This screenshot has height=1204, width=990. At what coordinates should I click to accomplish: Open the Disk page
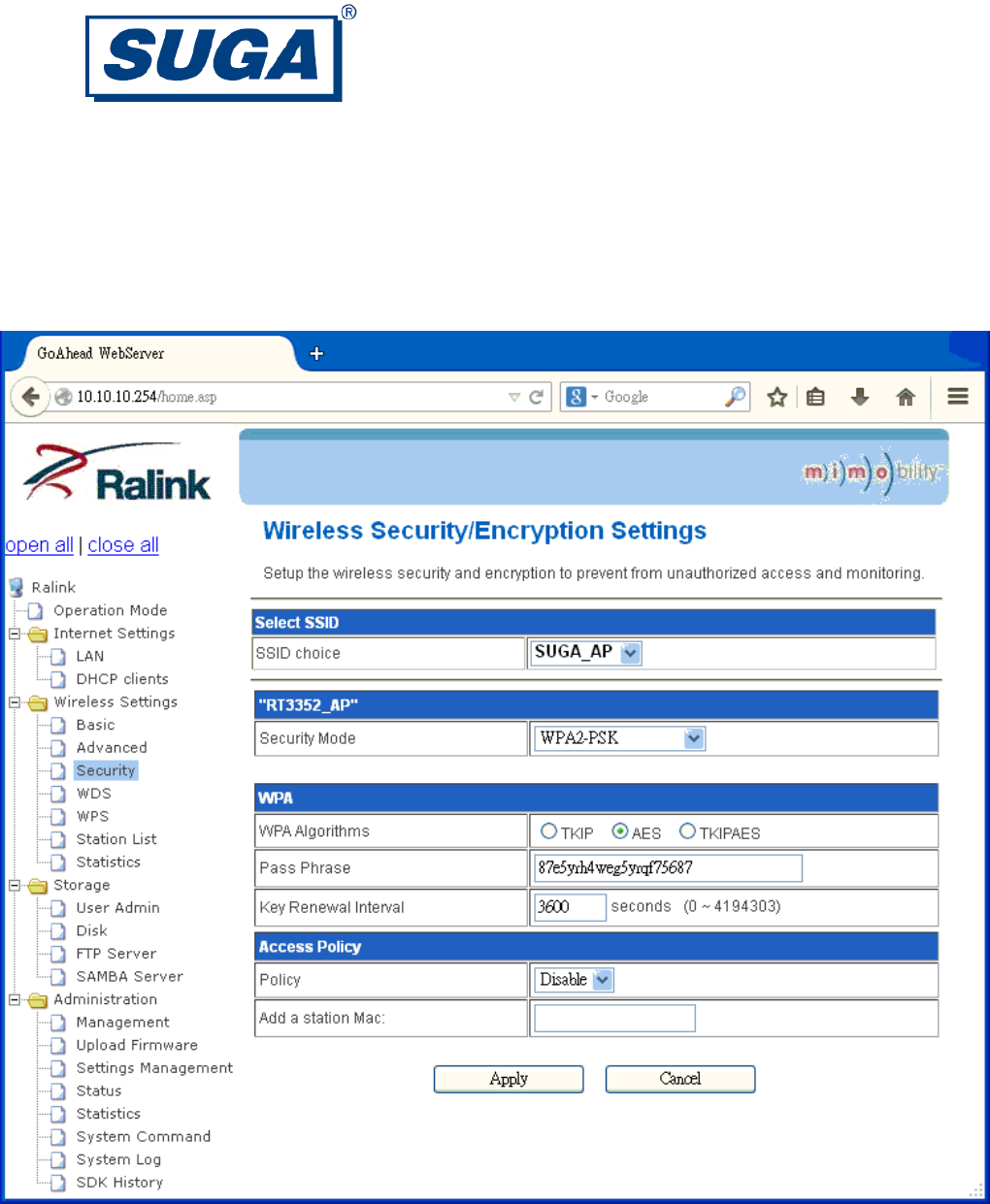point(91,931)
